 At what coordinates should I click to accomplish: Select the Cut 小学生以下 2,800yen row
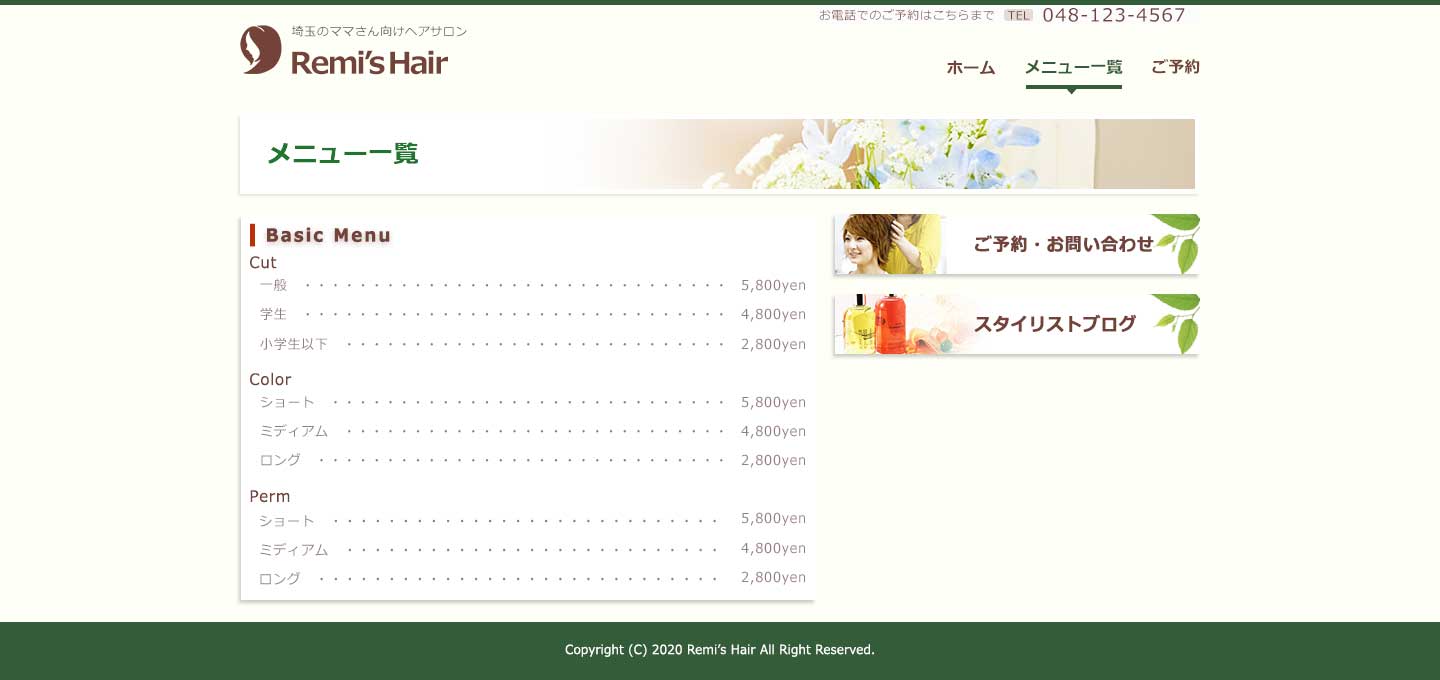pos(532,344)
